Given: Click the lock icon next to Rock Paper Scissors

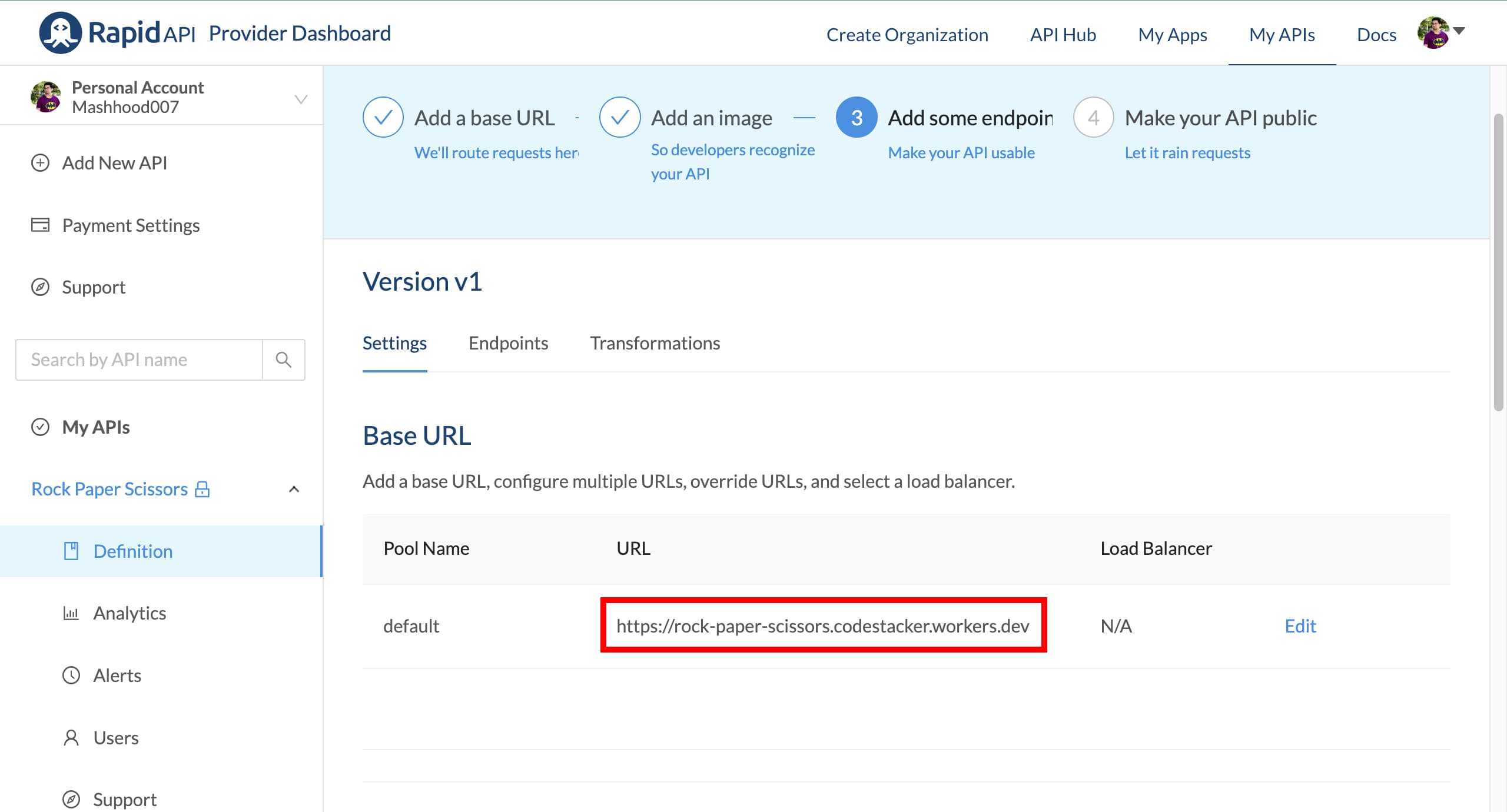Looking at the screenshot, I should (x=202, y=489).
